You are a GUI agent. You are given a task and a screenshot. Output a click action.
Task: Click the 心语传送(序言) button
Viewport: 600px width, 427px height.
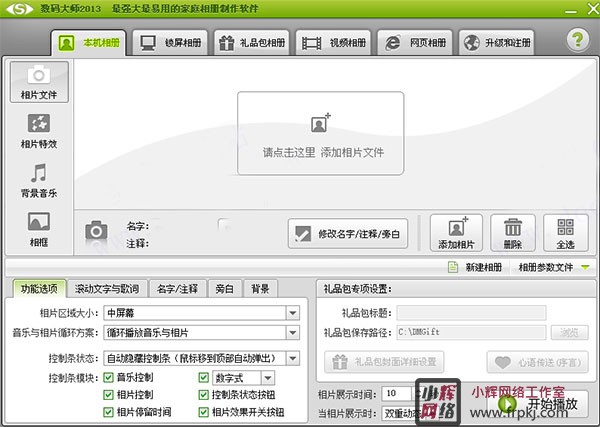tap(538, 362)
